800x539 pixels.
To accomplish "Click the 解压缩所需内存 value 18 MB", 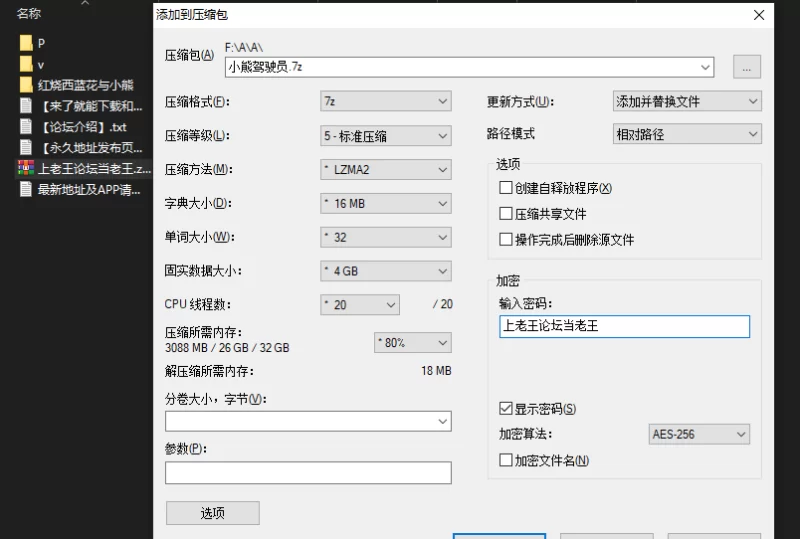I will click(x=436, y=371).
